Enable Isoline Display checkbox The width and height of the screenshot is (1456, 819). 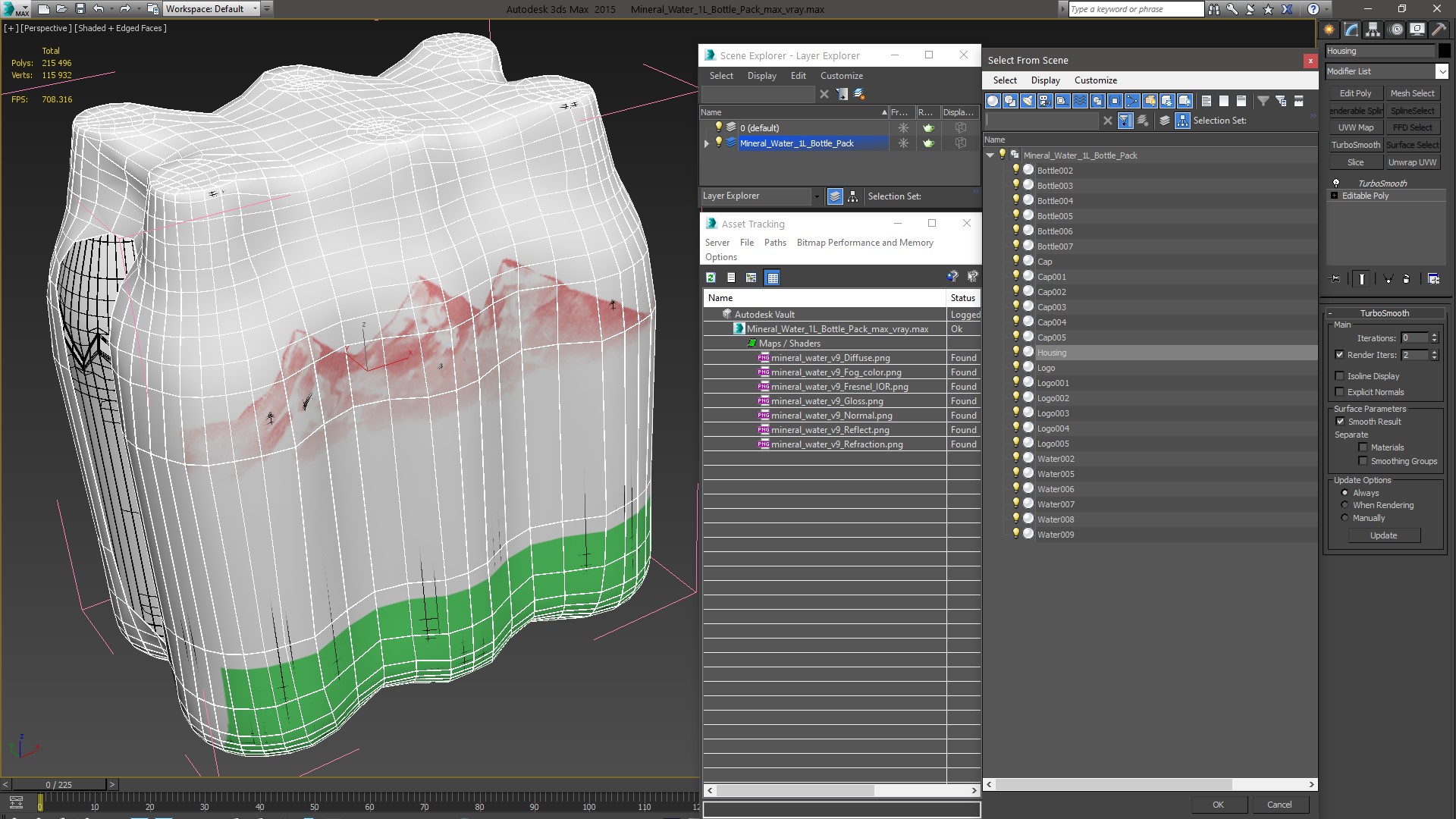(1339, 376)
